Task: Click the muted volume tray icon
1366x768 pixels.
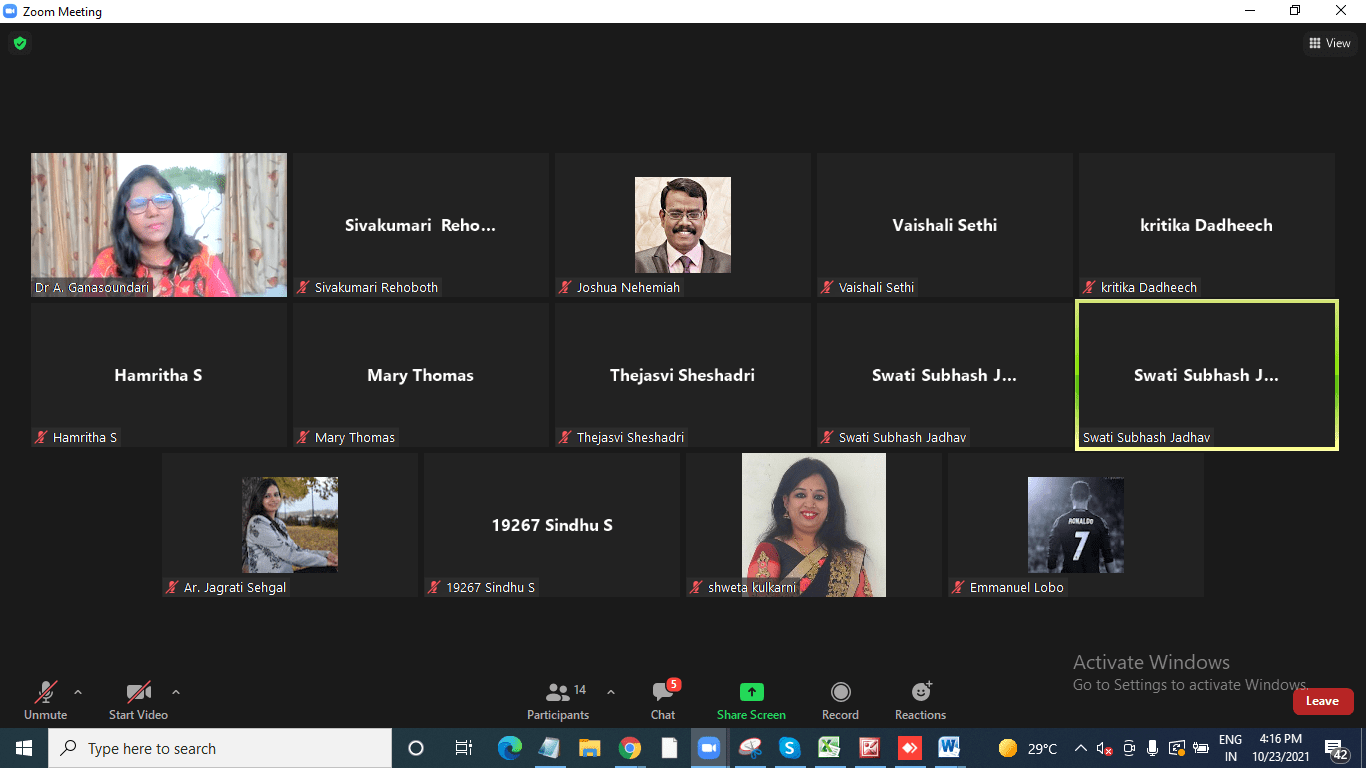Action: coord(1105,748)
